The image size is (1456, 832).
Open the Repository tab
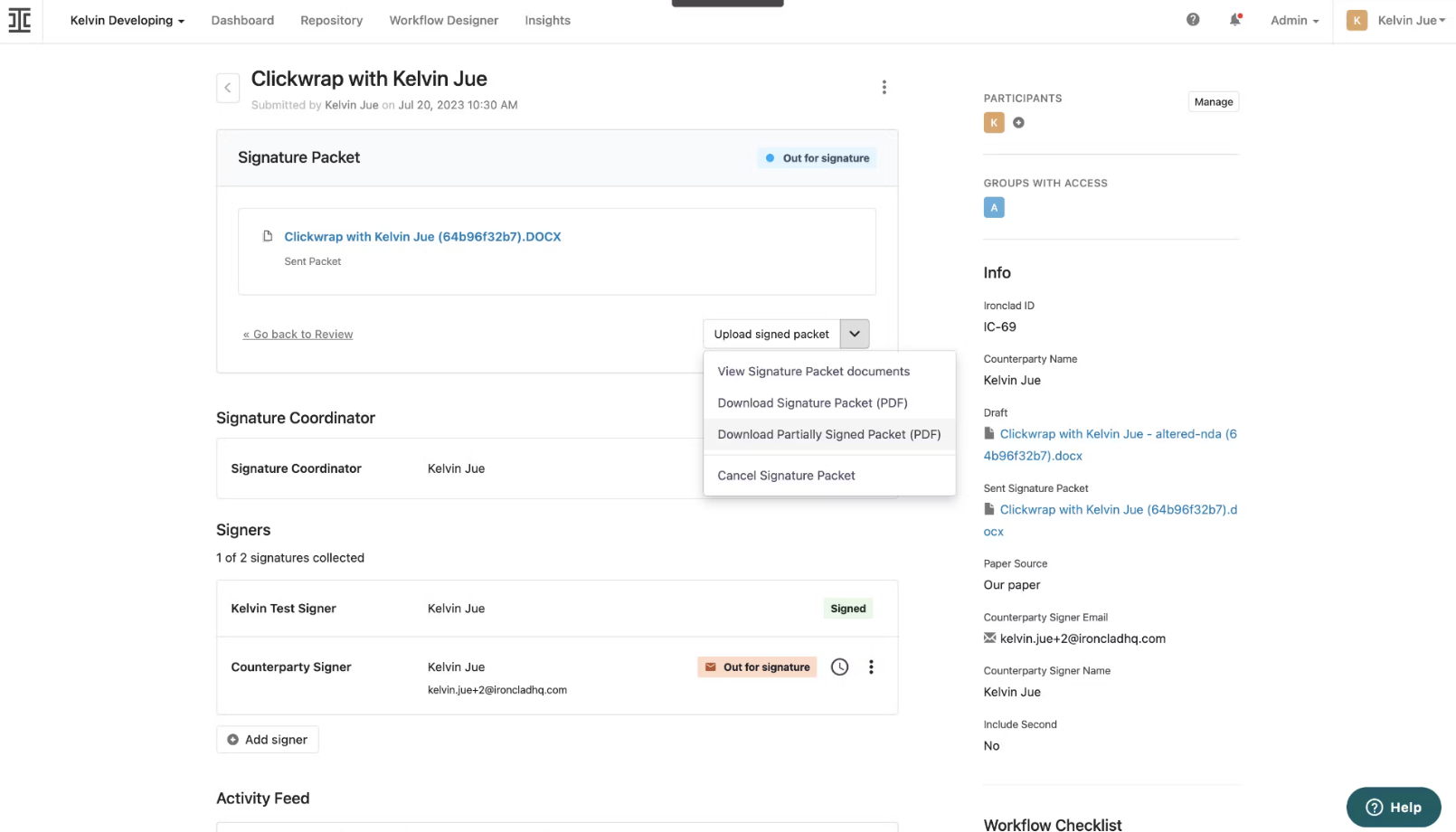coord(332,20)
